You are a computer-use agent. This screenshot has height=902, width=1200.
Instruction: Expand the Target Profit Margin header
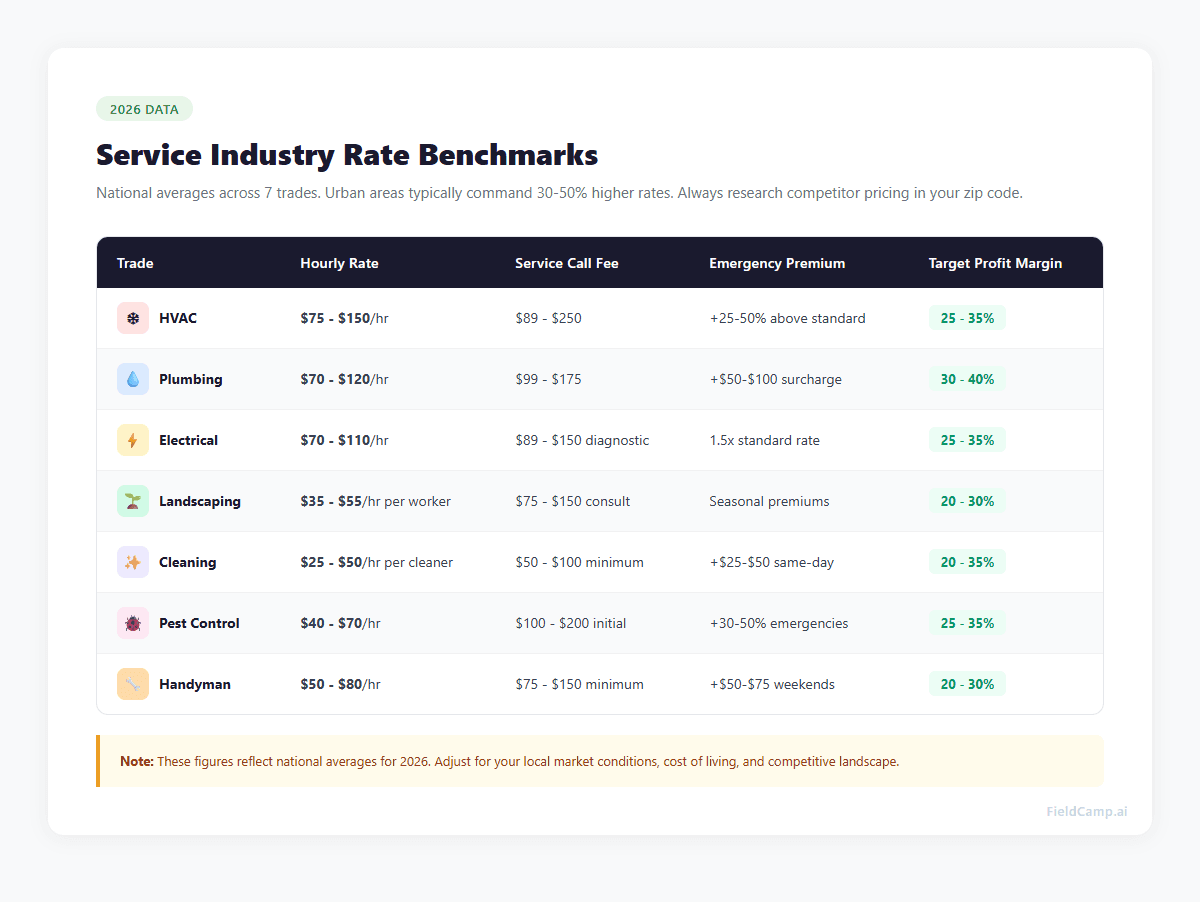click(x=995, y=262)
